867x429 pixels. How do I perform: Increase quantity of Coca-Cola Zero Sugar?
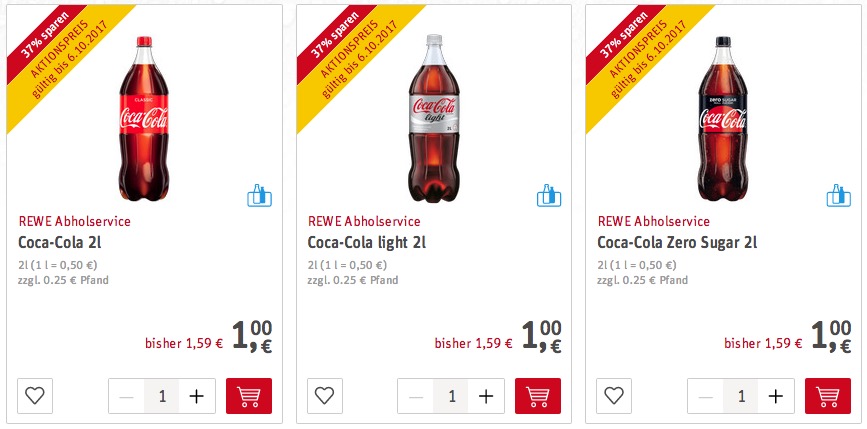(x=776, y=396)
